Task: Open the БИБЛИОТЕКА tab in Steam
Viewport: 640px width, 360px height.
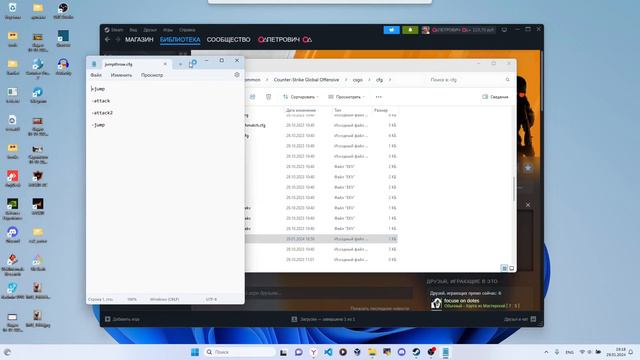Action: coord(180,40)
